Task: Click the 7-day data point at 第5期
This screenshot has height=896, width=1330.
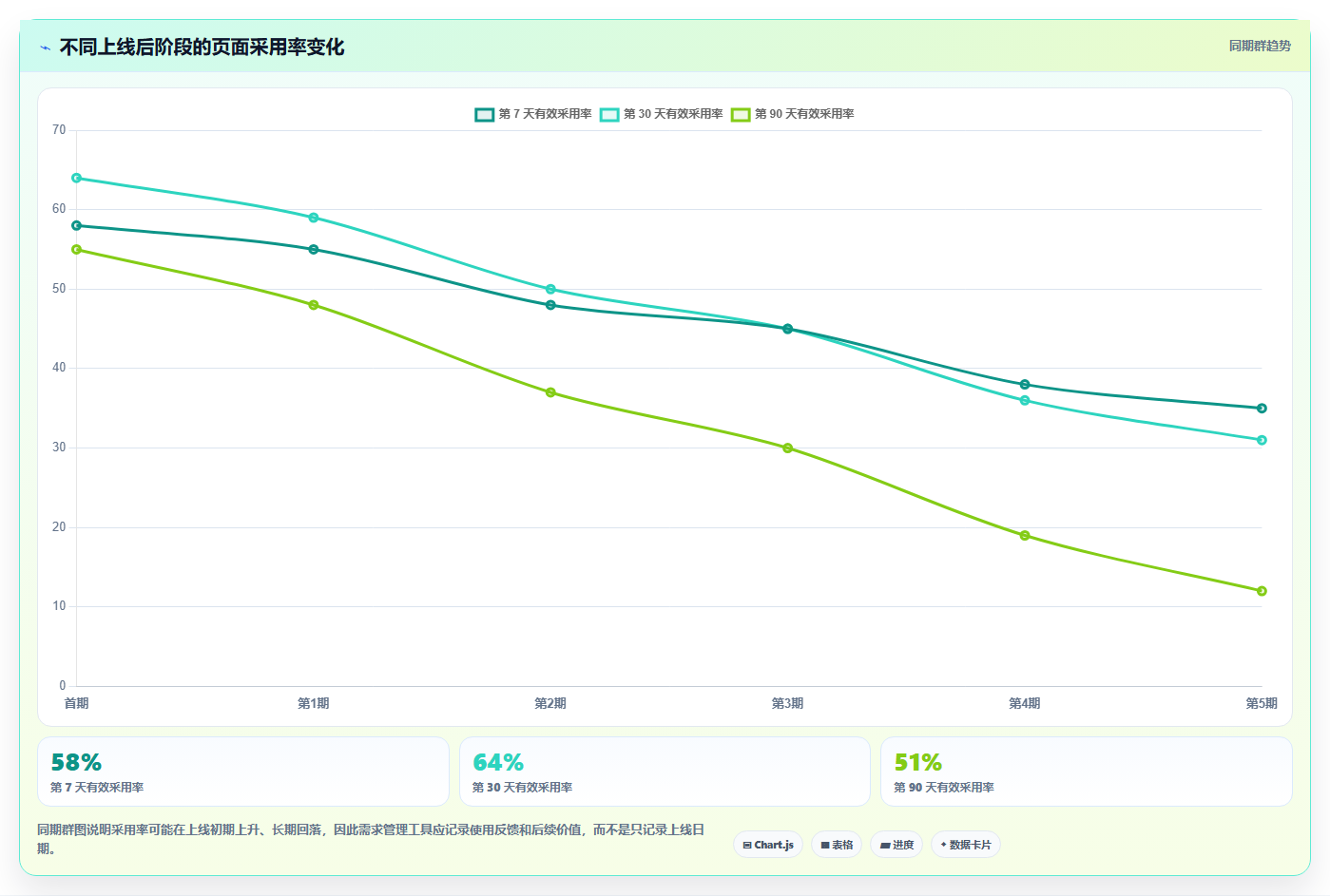Action: click(1262, 409)
